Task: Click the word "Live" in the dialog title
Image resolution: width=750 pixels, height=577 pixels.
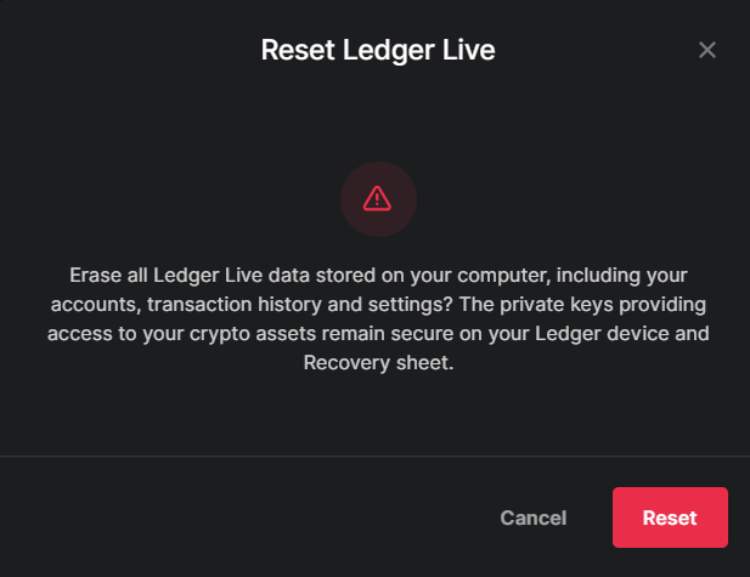Action: pyautogui.click(x=468, y=50)
